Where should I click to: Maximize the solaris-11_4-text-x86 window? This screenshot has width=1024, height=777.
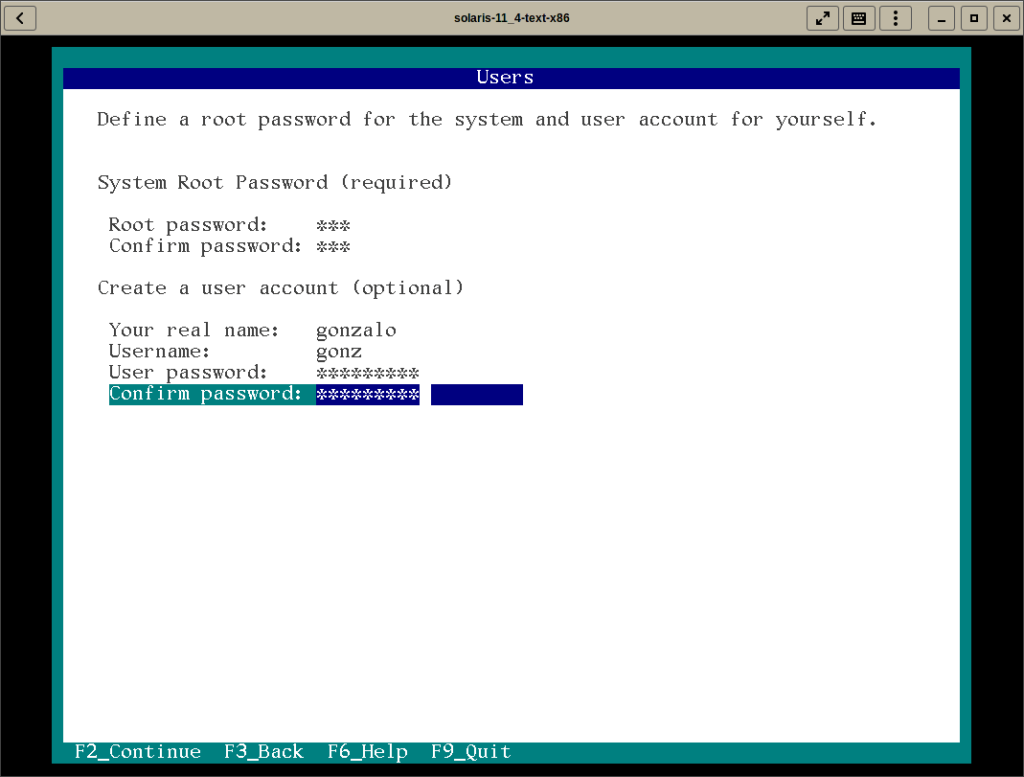[x=974, y=18]
